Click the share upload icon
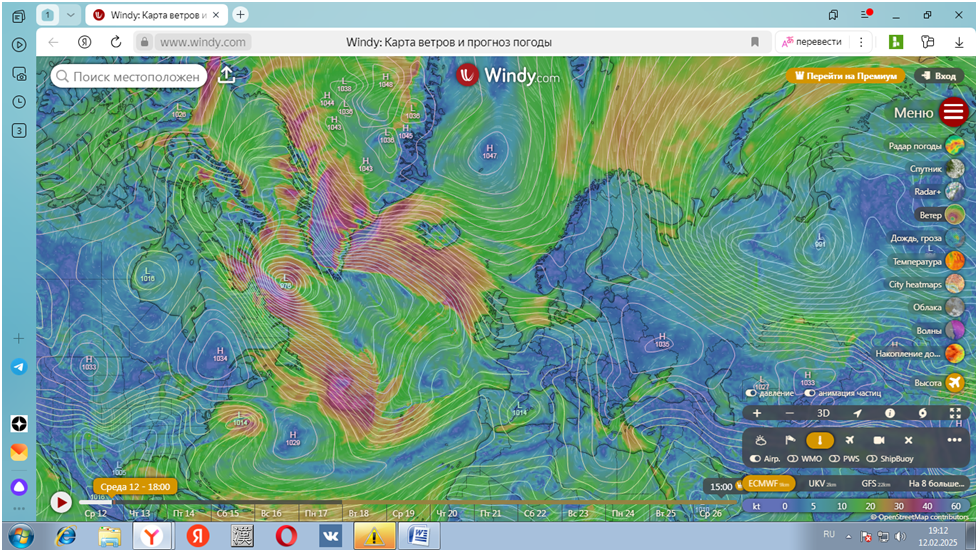The height and width of the screenshot is (552, 978). coord(226,75)
